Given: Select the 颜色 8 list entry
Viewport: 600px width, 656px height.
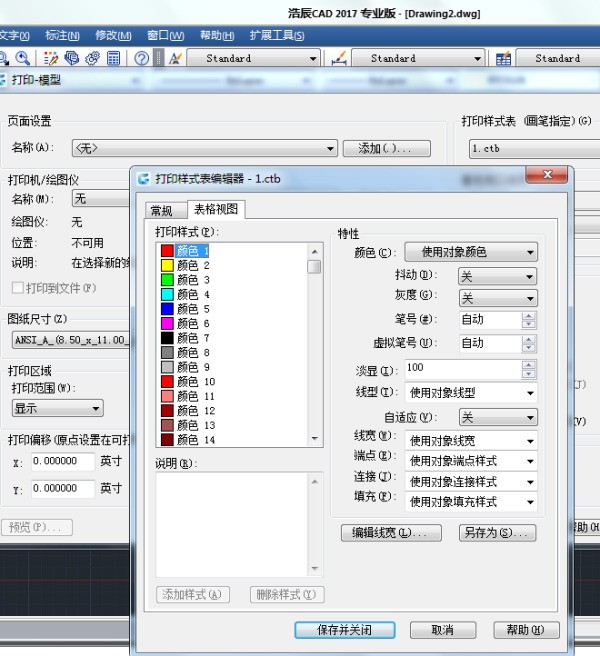Looking at the screenshot, I should click(185, 352).
